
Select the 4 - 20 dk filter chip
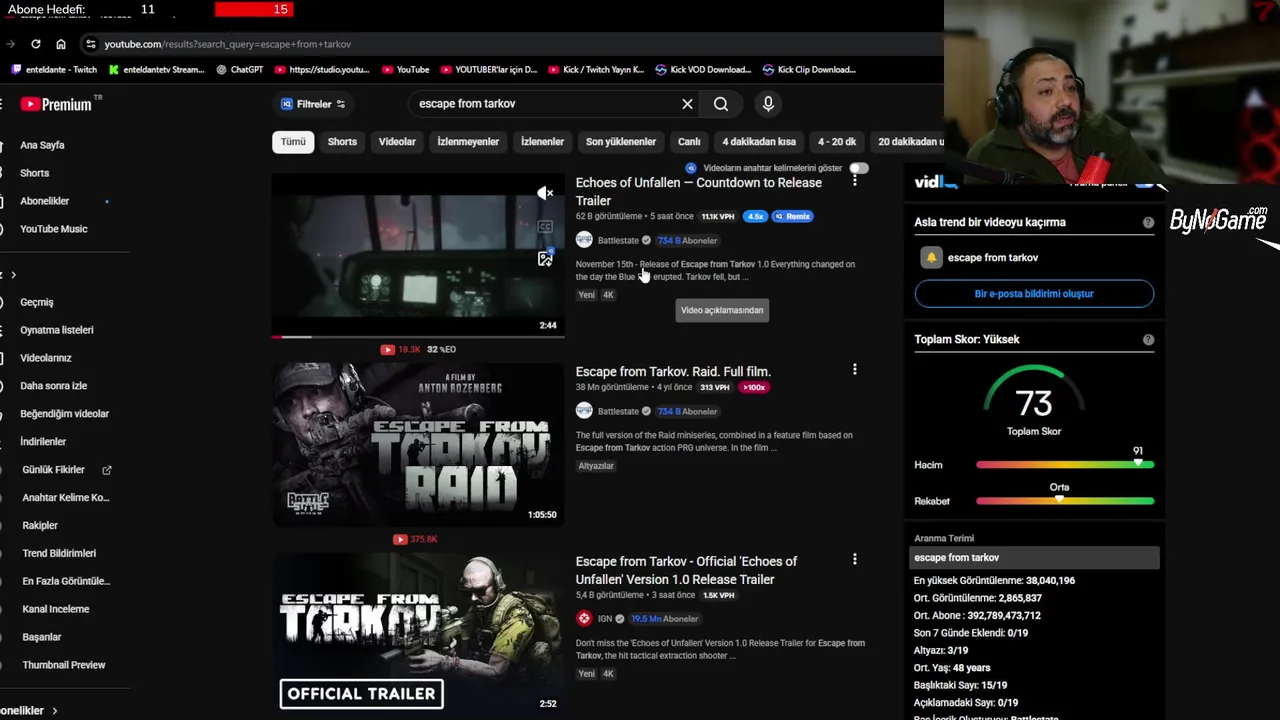[x=837, y=142]
